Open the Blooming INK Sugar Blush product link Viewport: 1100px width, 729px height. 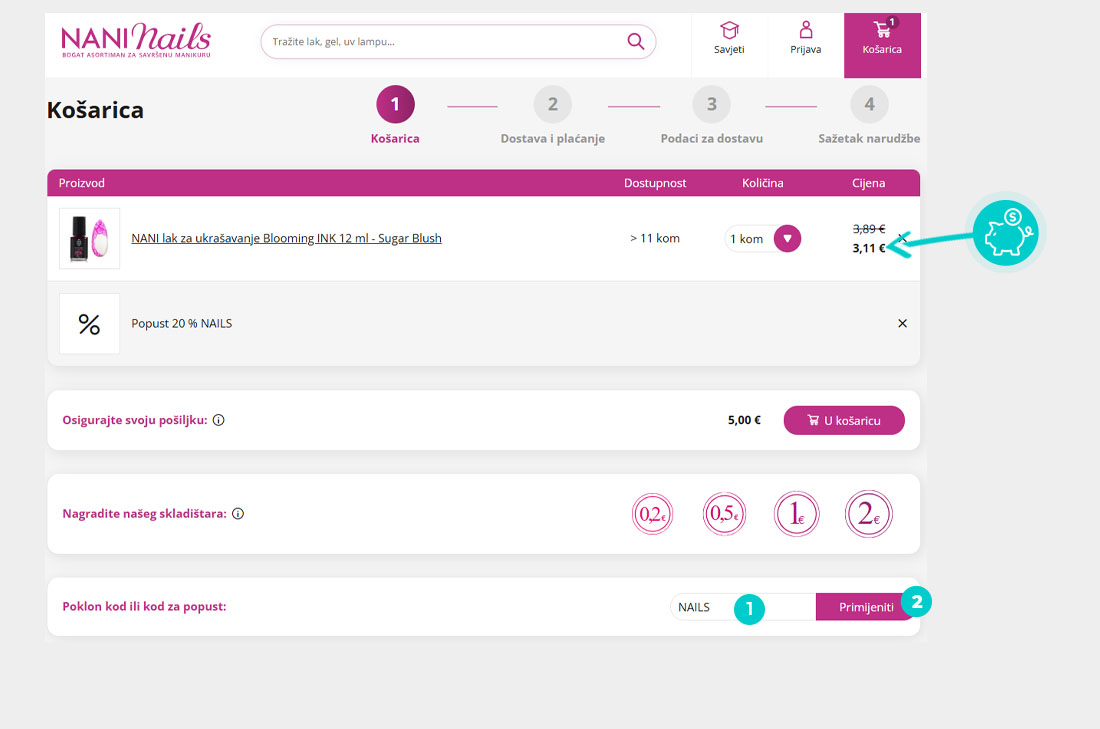click(286, 238)
